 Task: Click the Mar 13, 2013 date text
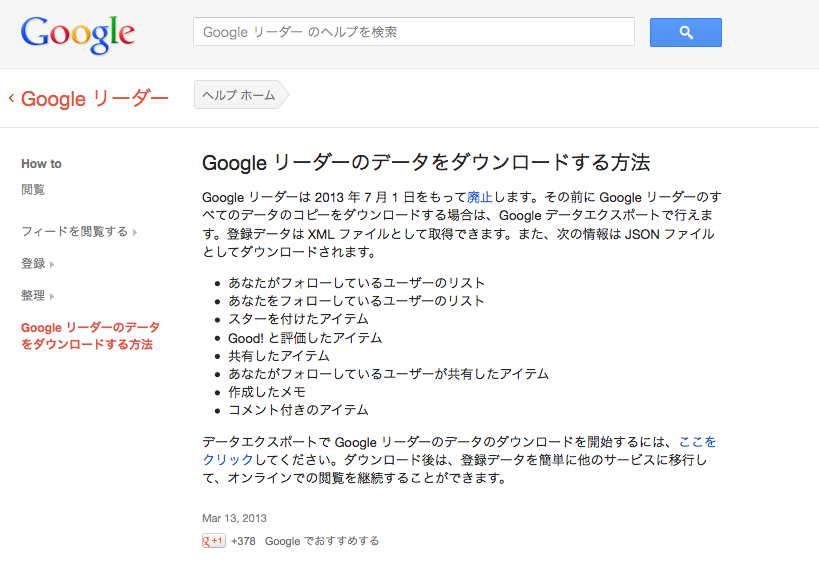pos(235,518)
